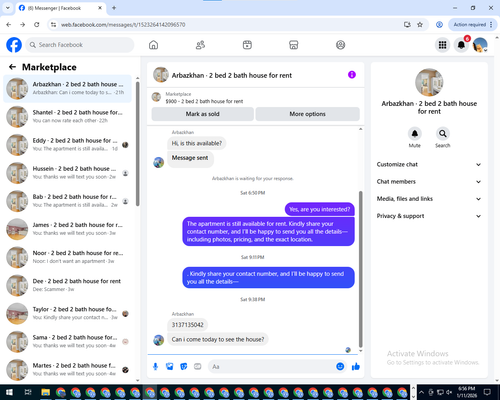The height and width of the screenshot is (400, 500).
Task: Select the Messenger Facebook browser tab
Action: (61, 8)
